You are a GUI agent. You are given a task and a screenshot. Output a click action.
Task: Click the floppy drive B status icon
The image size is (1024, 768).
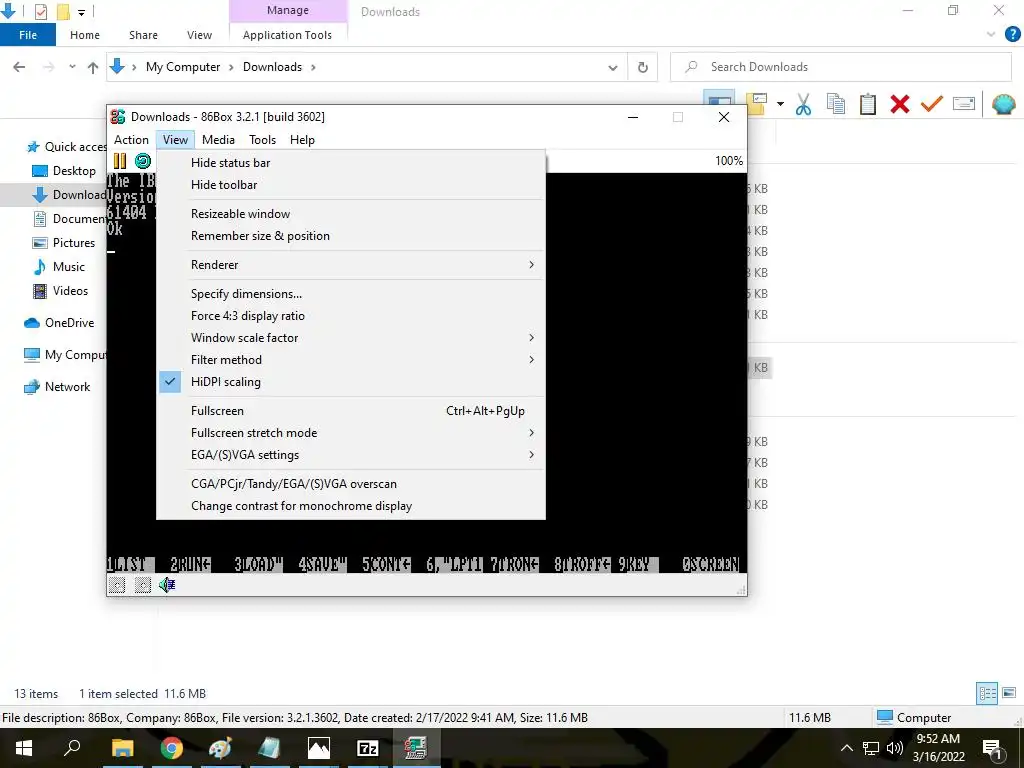pyautogui.click(x=142, y=585)
